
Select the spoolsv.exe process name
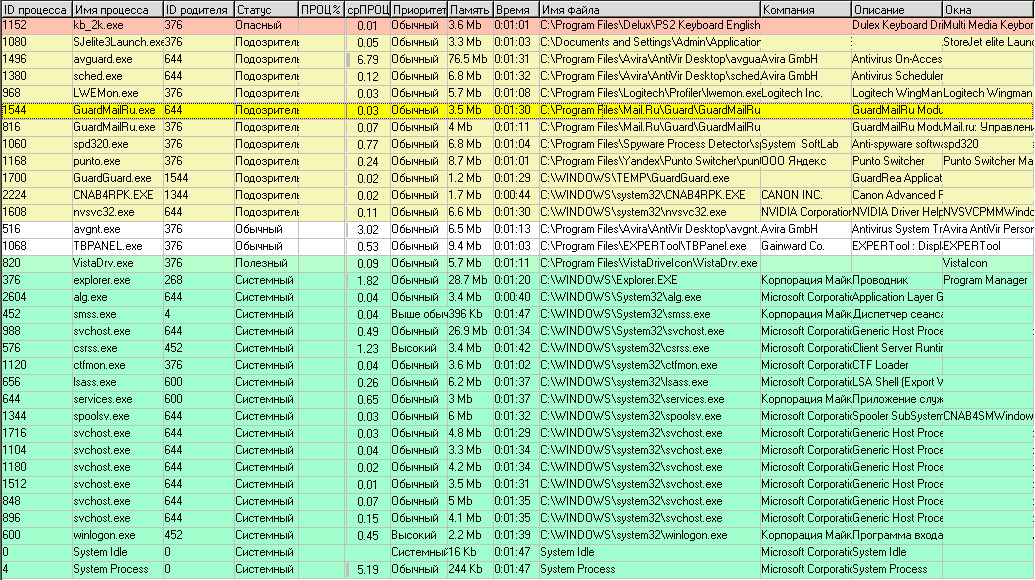pyautogui.click(x=102, y=417)
